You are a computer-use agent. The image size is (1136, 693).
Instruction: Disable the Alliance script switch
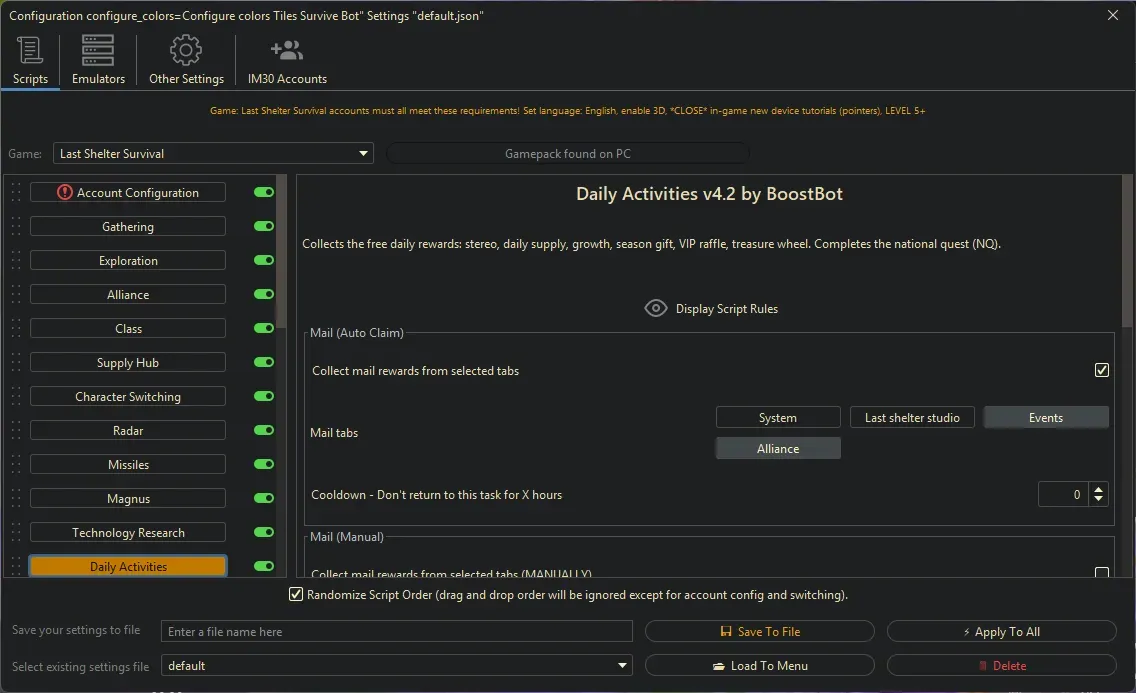(x=264, y=294)
